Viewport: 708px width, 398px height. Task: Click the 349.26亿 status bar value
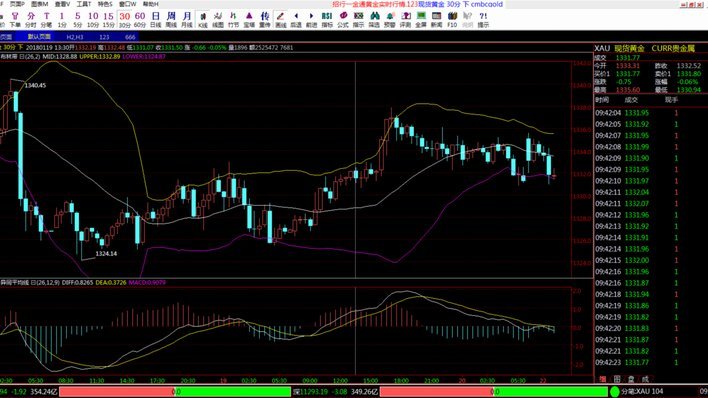(364, 392)
